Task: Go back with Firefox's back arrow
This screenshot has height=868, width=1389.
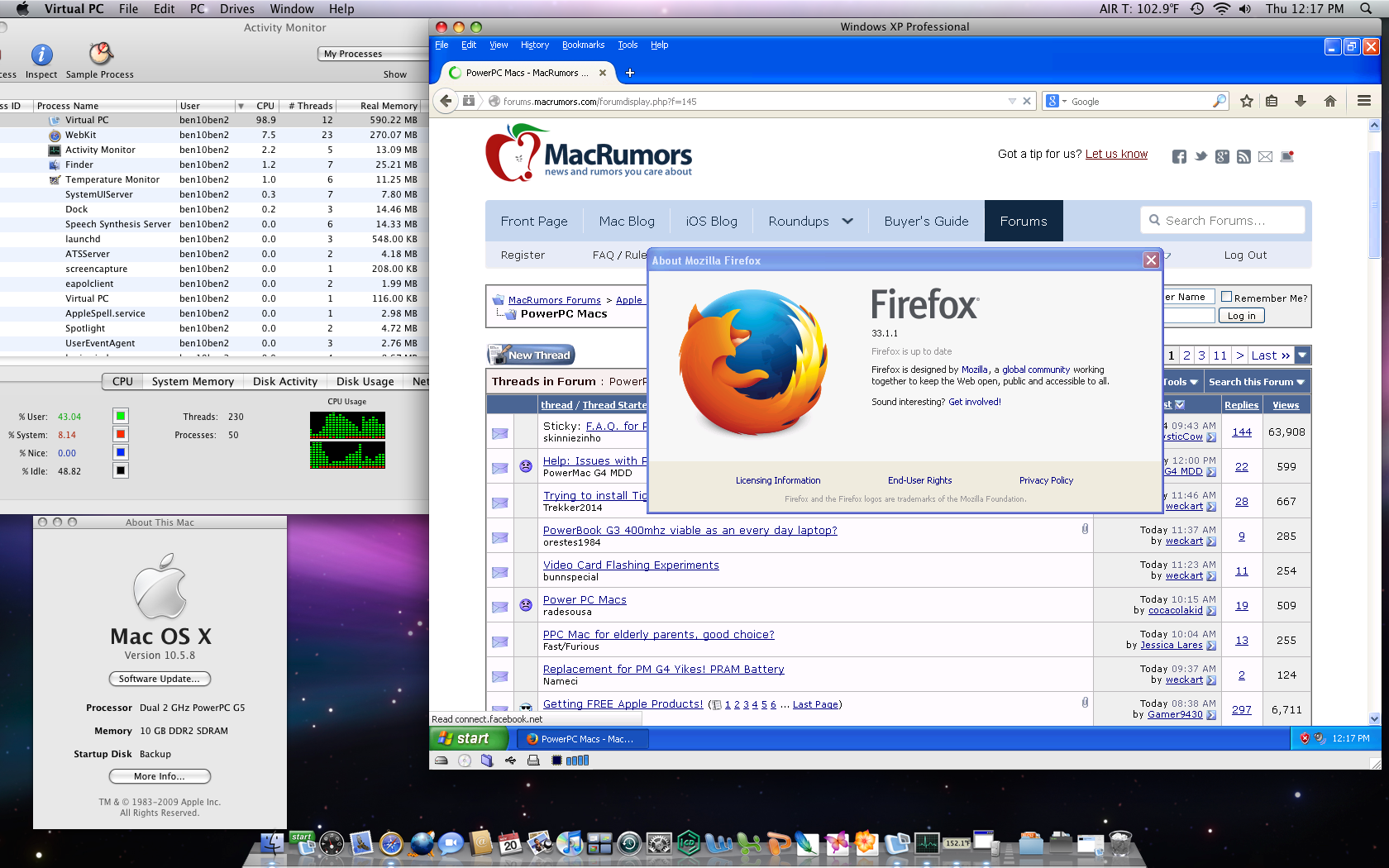Action: [x=446, y=101]
